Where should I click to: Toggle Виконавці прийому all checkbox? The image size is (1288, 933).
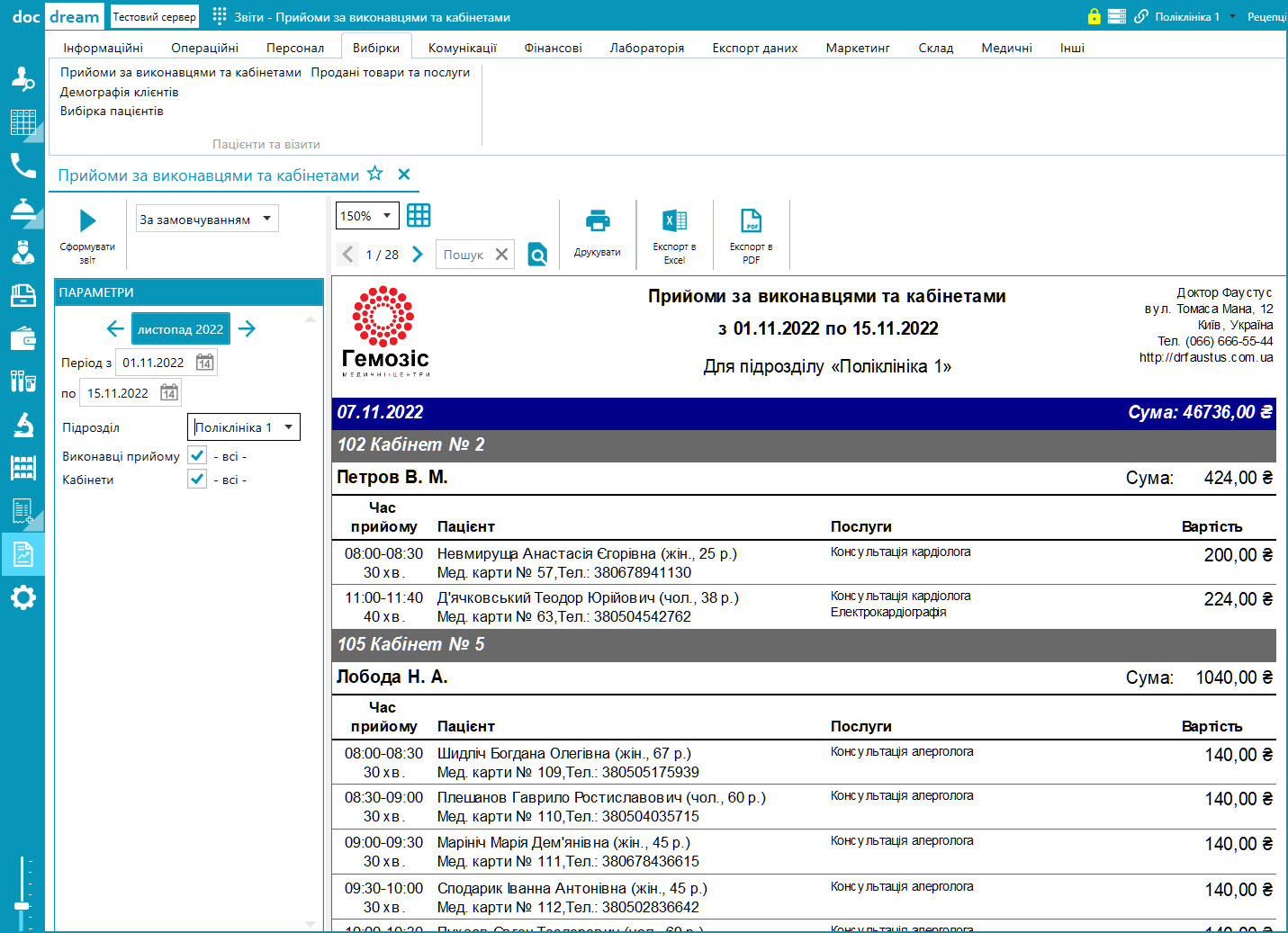[x=197, y=455]
